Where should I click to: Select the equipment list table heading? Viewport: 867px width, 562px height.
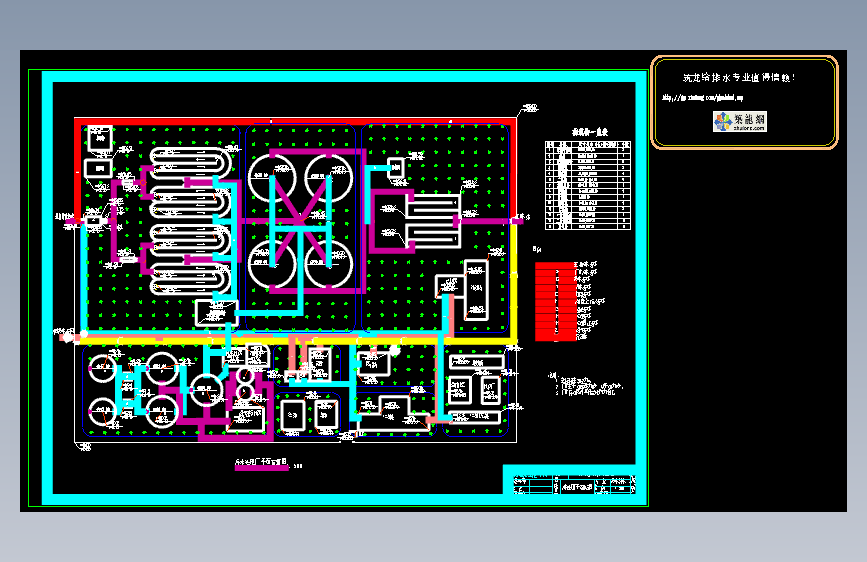590,132
